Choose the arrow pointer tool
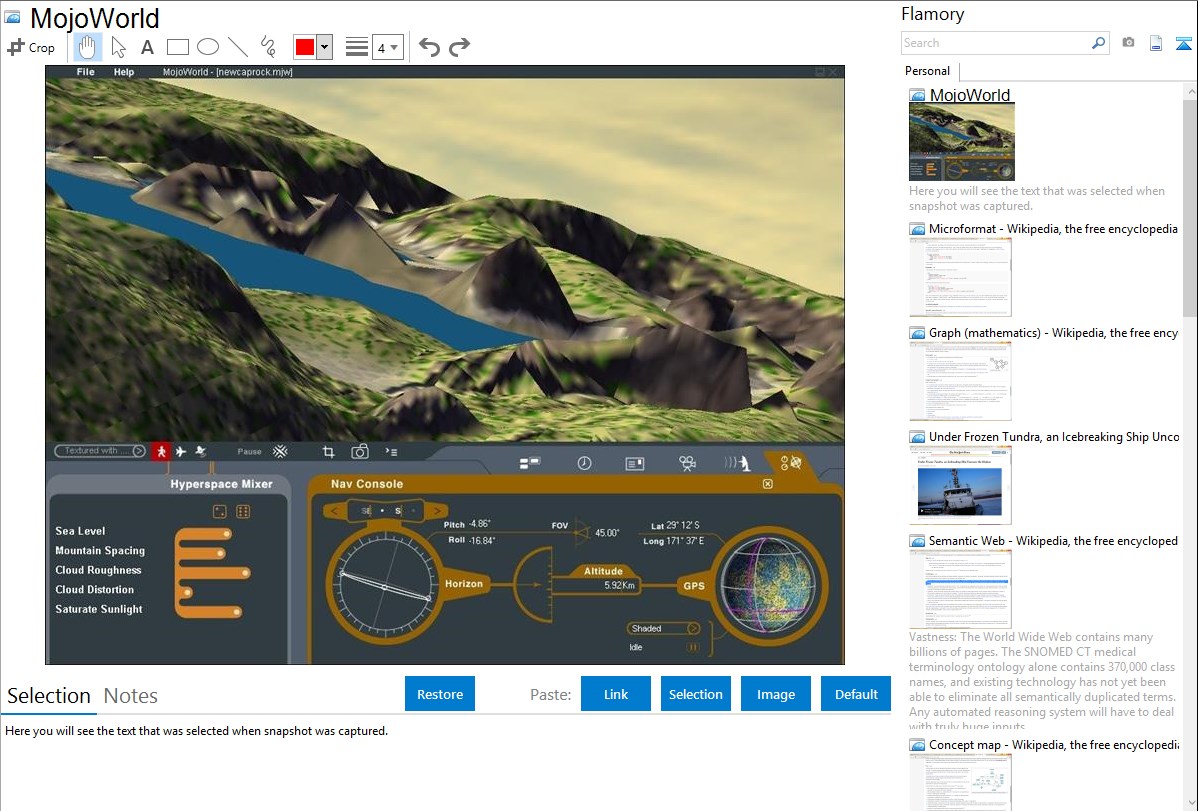 [118, 47]
